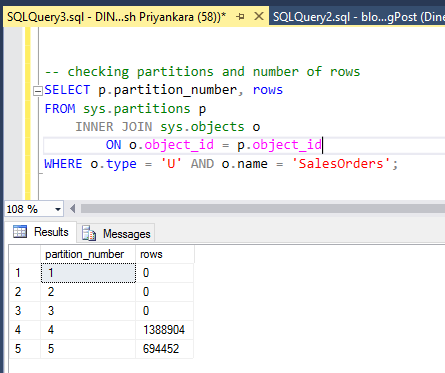Click the editor horizontal scrollbar track
The image size is (445, 373).
click(263, 209)
